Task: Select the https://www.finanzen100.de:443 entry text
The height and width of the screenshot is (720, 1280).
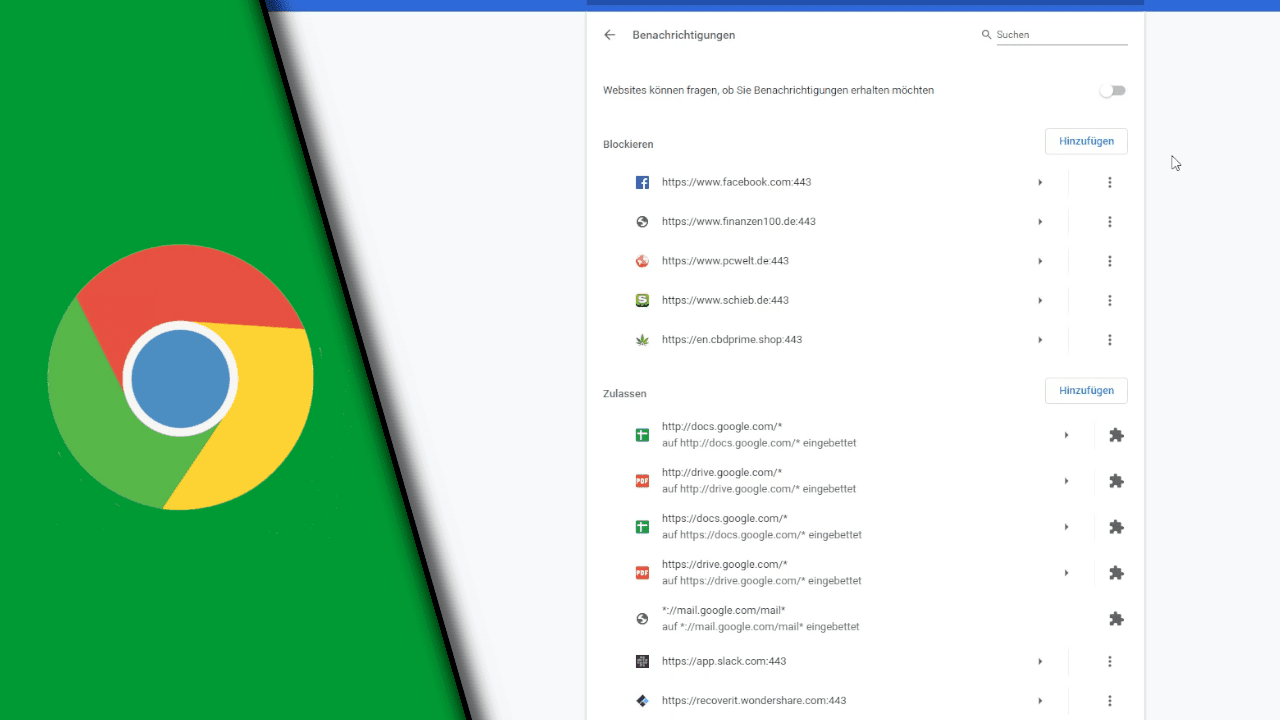Action: click(739, 222)
